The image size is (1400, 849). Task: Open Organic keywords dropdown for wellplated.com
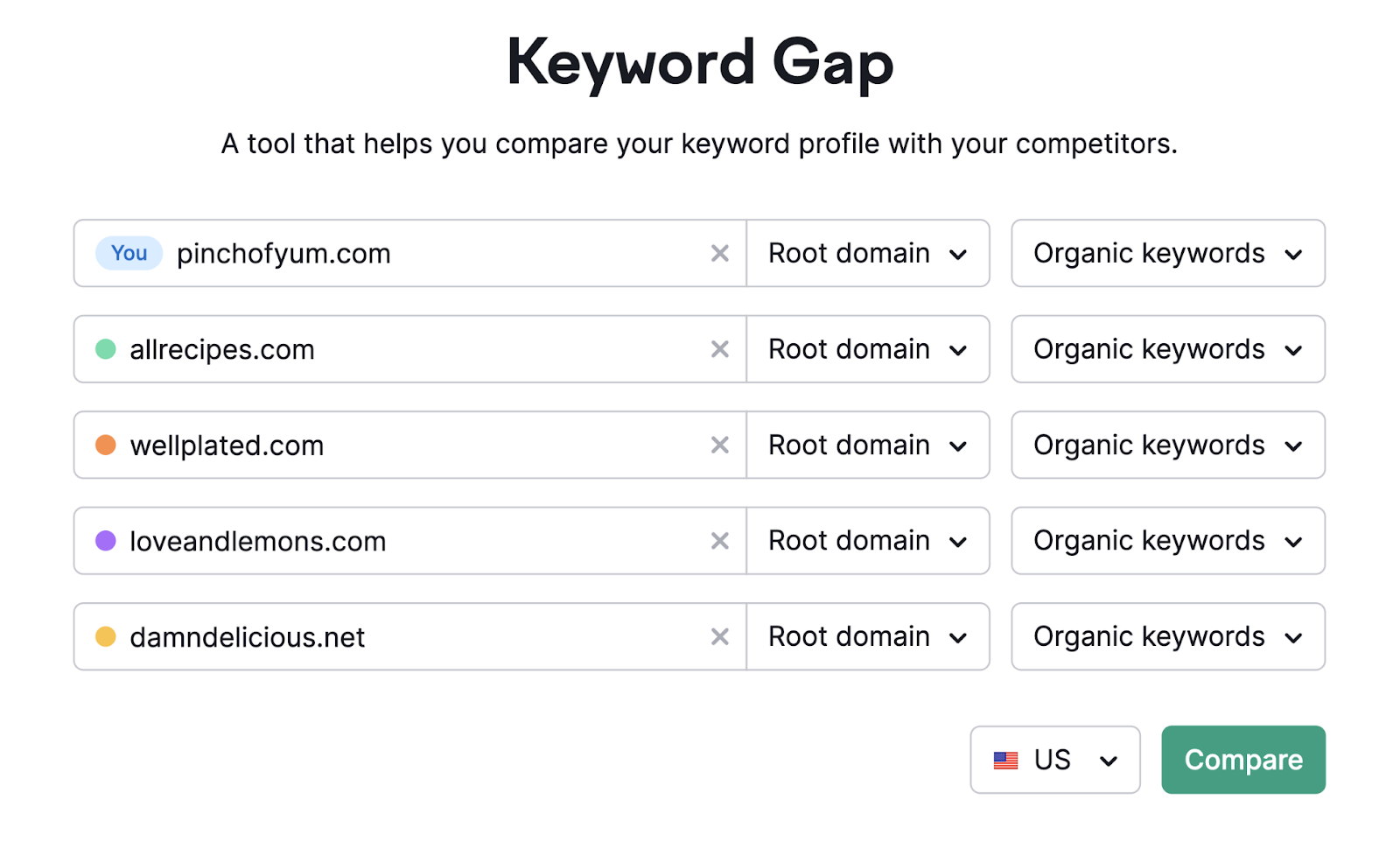pos(1167,445)
